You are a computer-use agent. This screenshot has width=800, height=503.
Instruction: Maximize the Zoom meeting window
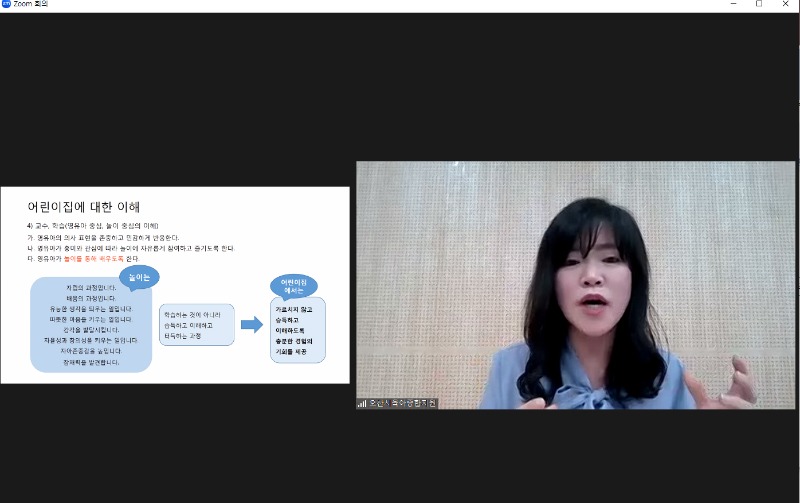pos(758,5)
